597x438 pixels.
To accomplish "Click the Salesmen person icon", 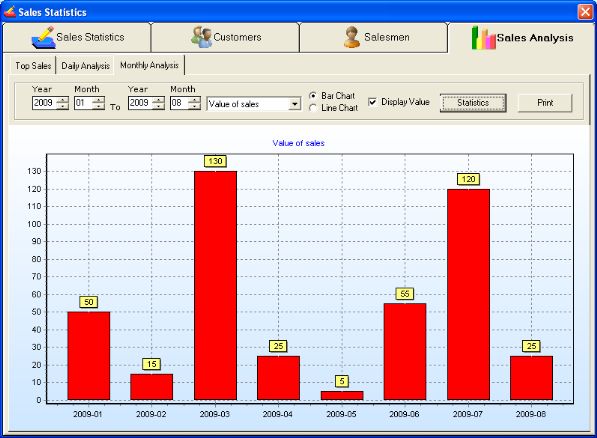I will 352,37.
